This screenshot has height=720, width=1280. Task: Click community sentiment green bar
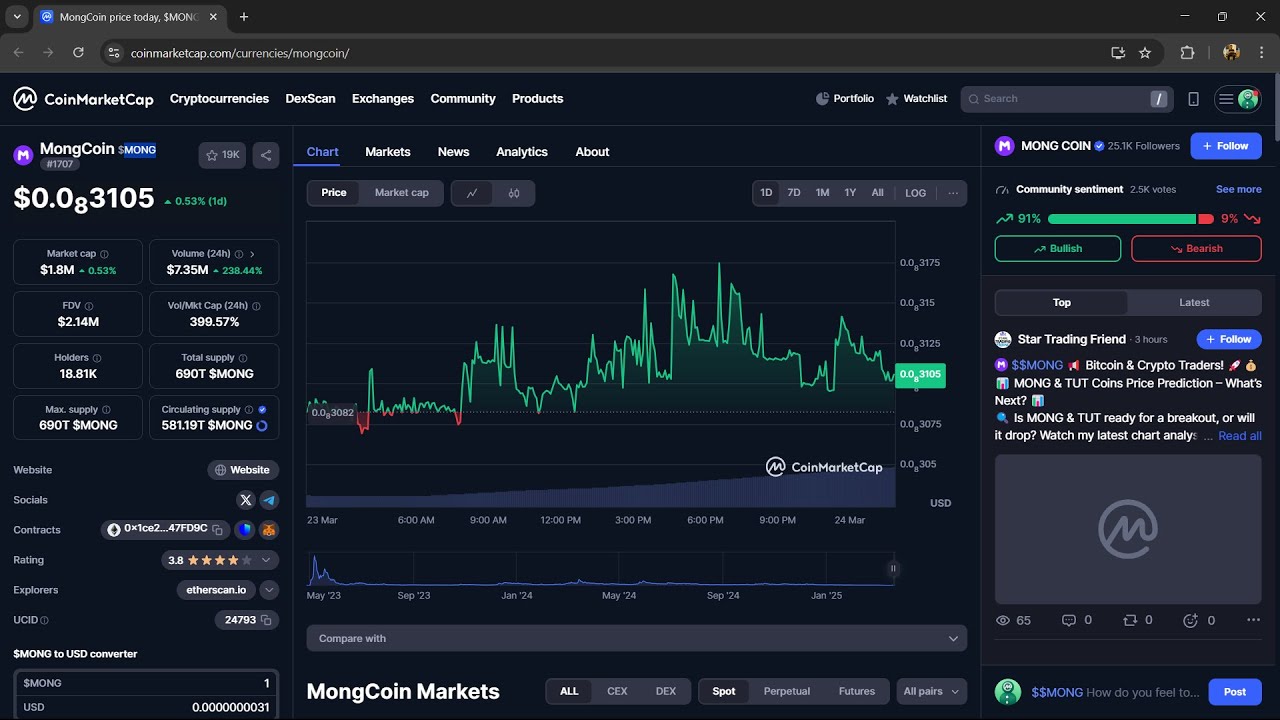[1122, 219]
